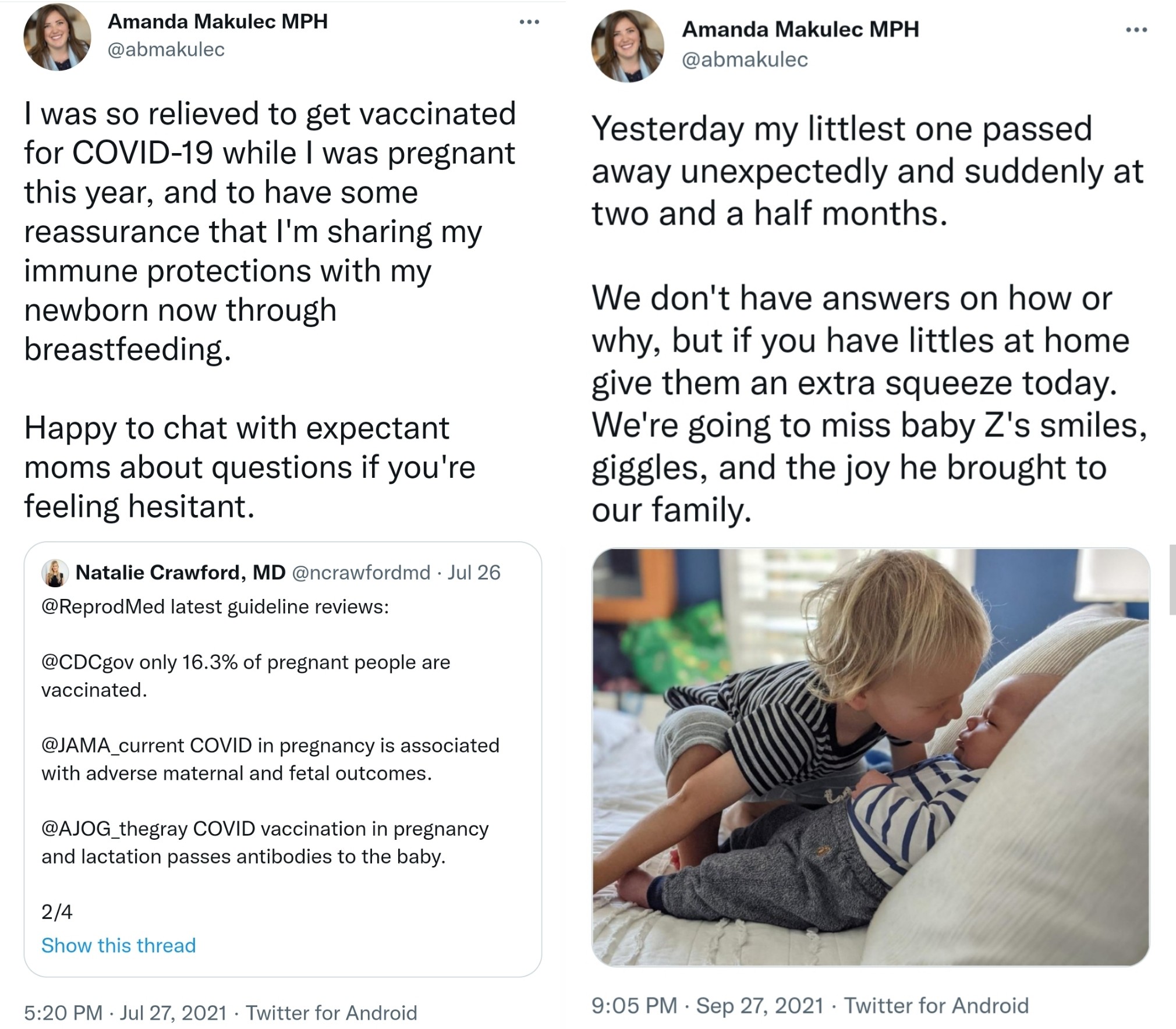This screenshot has height=1029, width=1176.
Task: Open the photo of toddler kissing baby
Action: click(x=870, y=757)
